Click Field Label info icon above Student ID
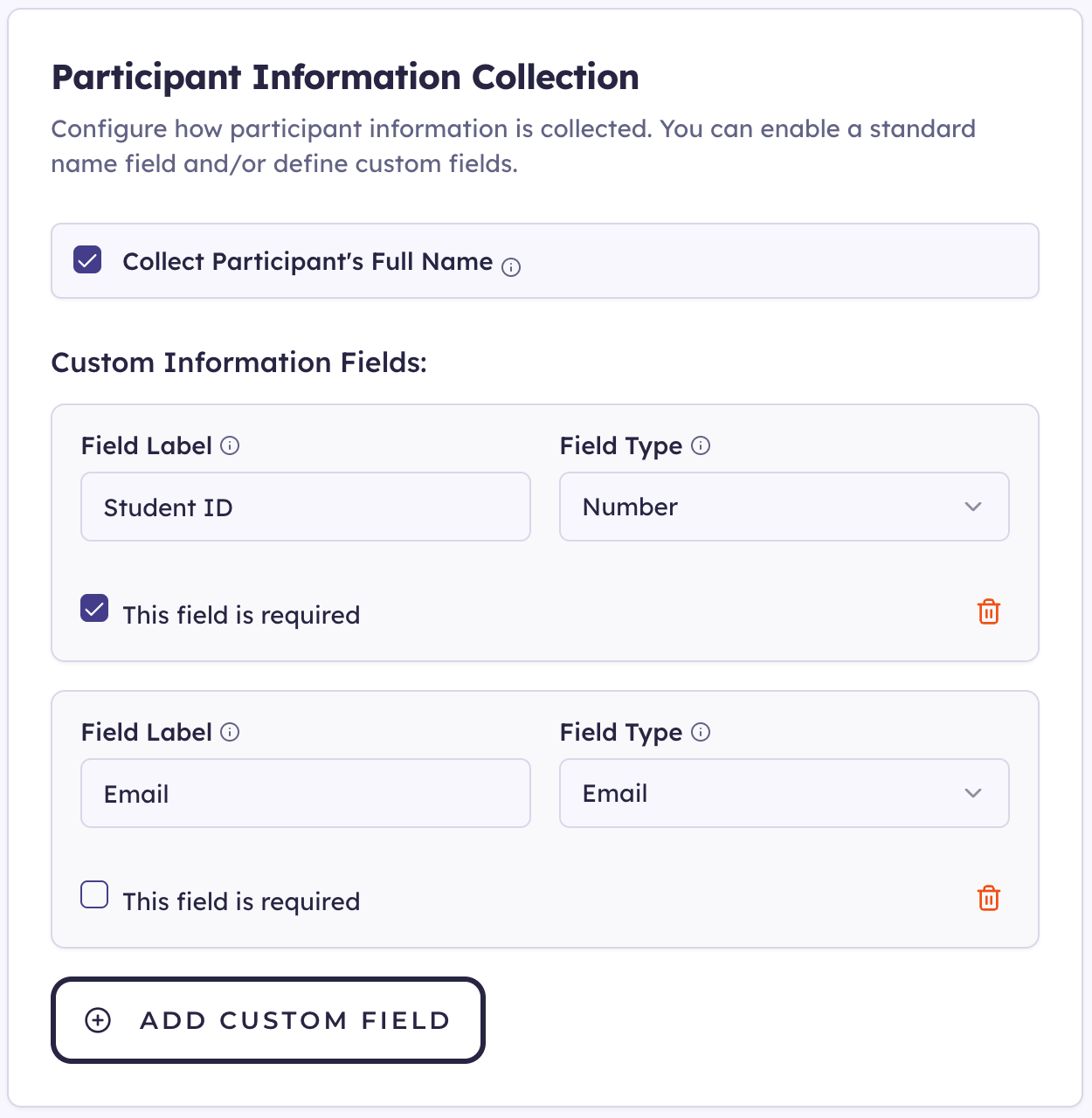Screen dimensions: 1092x1118 pos(230,445)
